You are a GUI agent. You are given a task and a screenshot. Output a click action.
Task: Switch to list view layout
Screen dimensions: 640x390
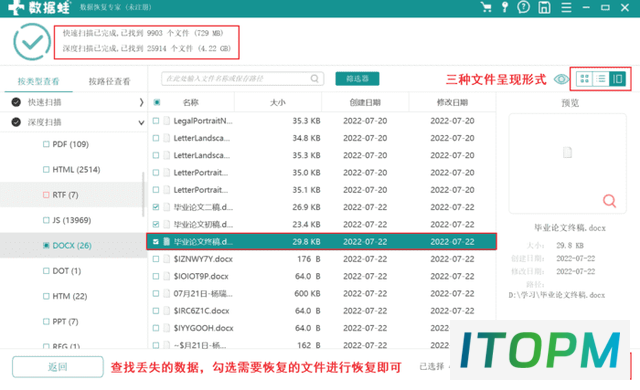coord(601,79)
